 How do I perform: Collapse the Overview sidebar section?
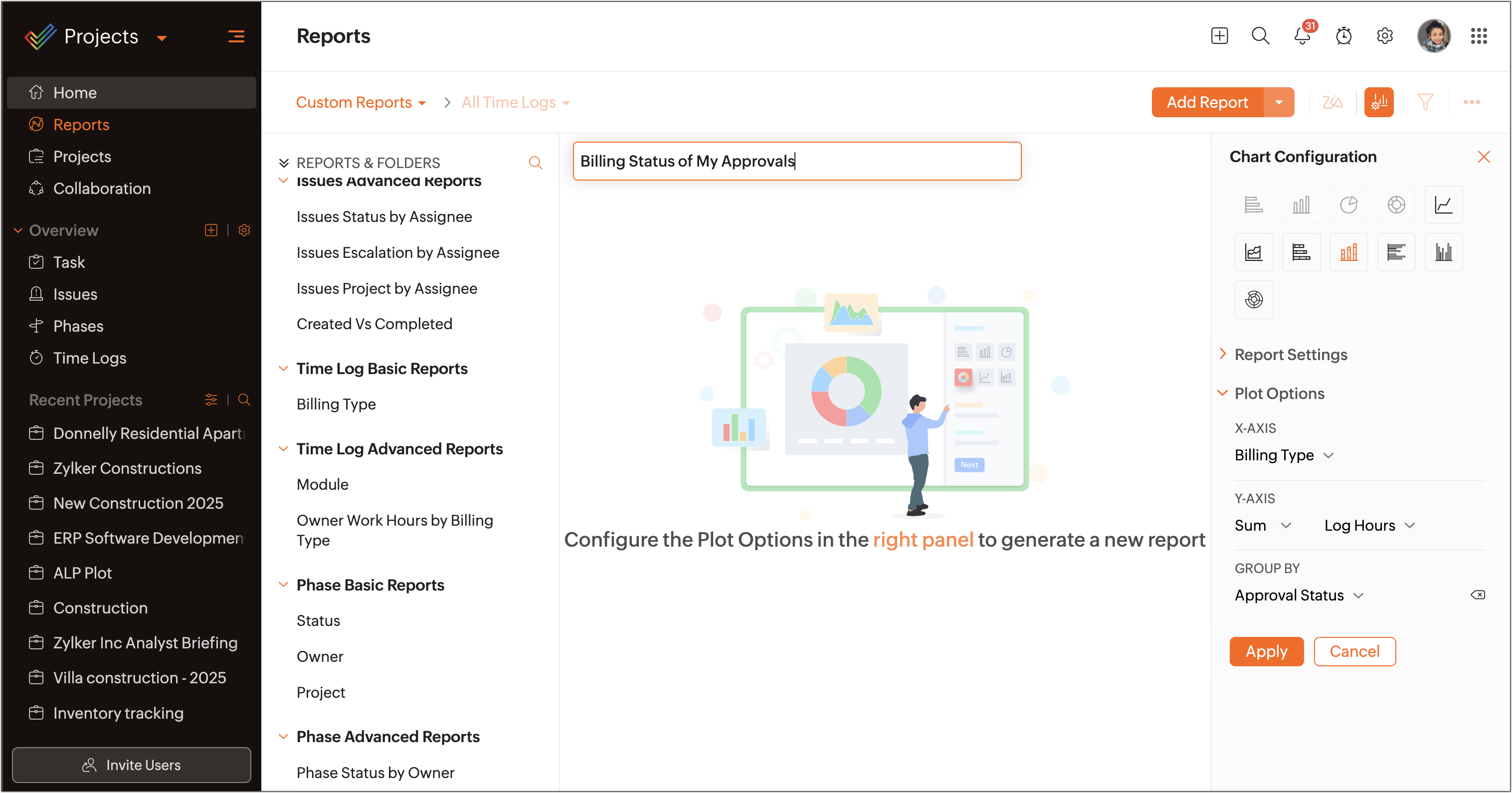coord(18,231)
